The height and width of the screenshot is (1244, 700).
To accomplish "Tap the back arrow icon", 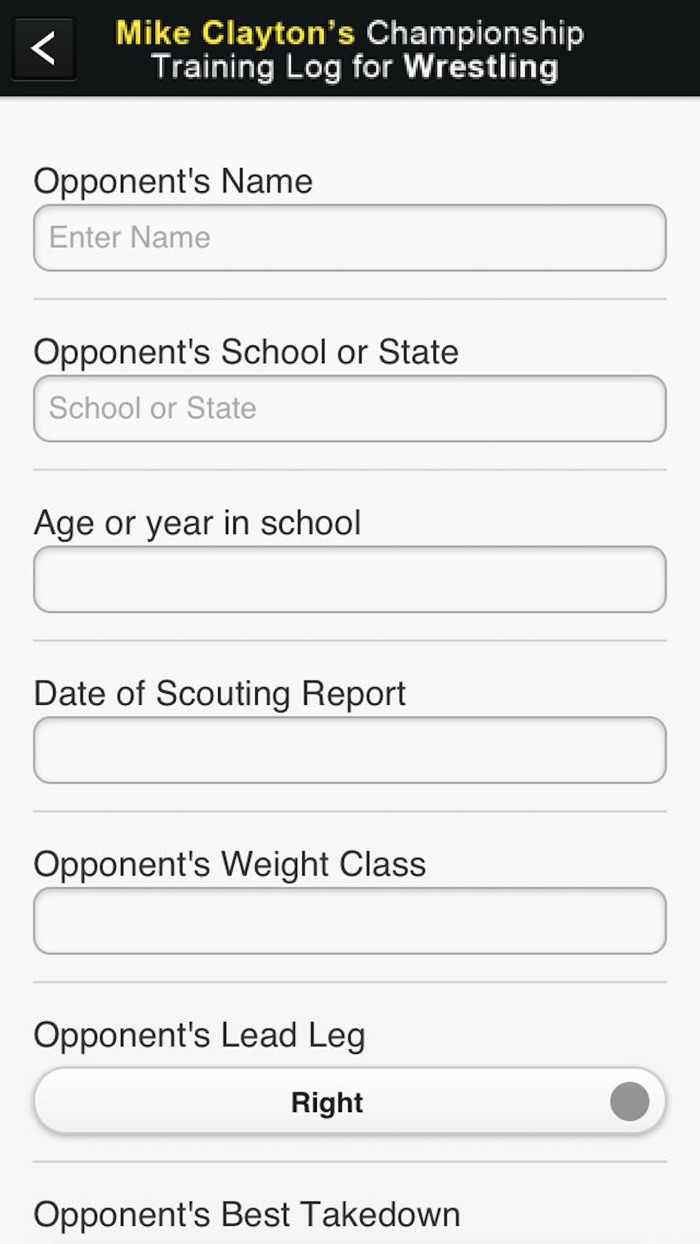I will [42, 47].
